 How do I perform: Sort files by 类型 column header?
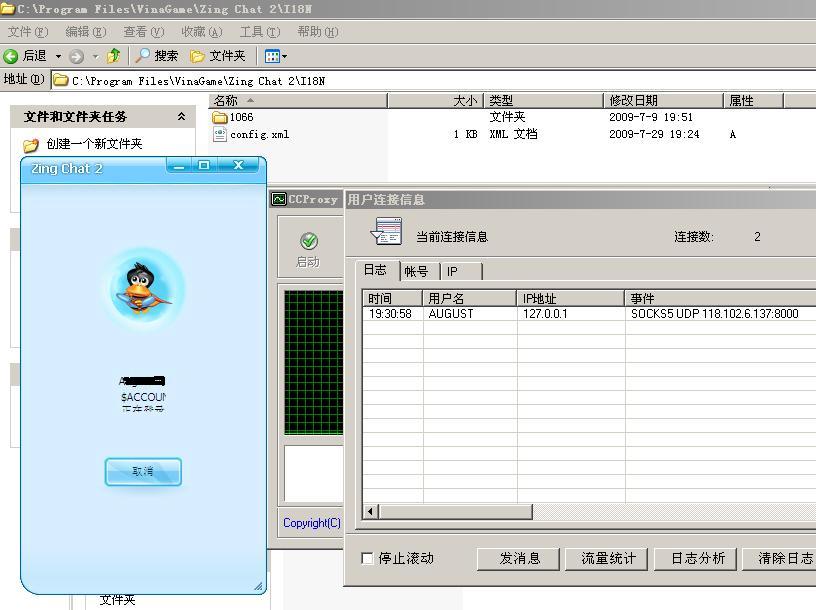point(543,100)
